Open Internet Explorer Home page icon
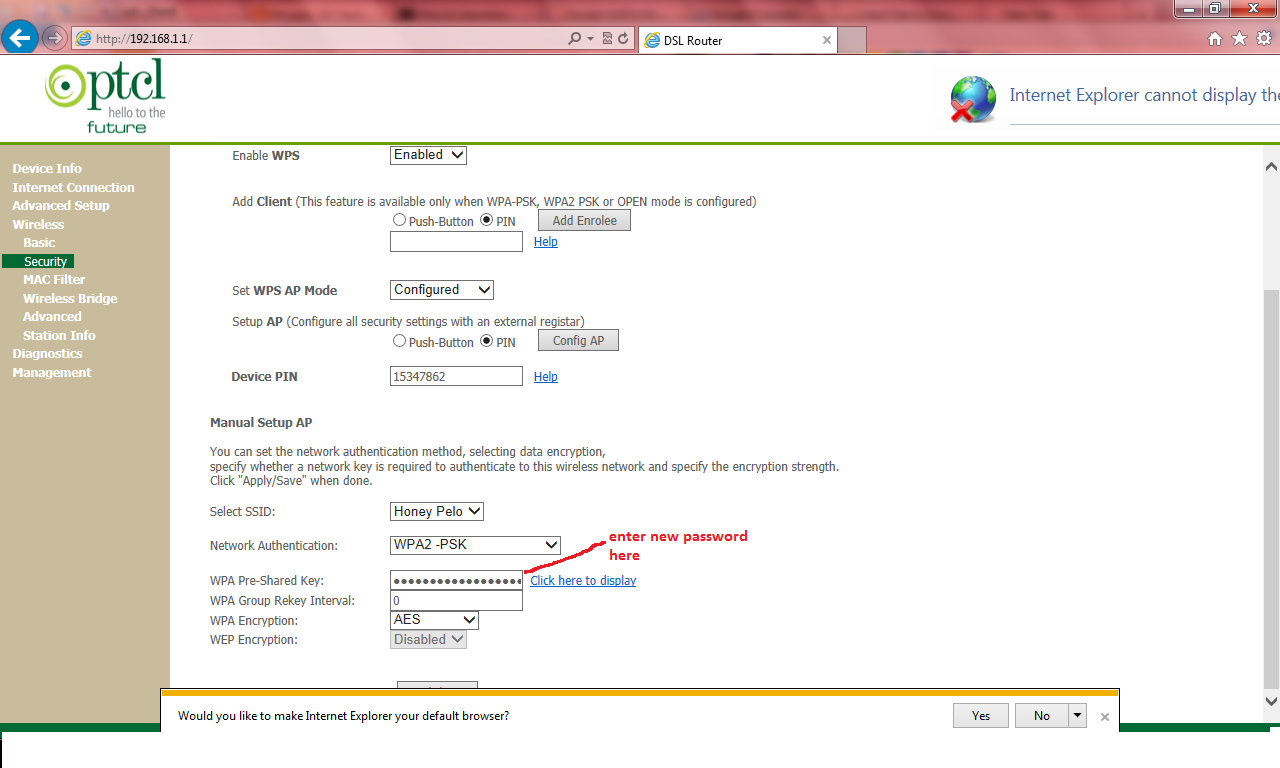This screenshot has height=768, width=1280. pos(1214,37)
